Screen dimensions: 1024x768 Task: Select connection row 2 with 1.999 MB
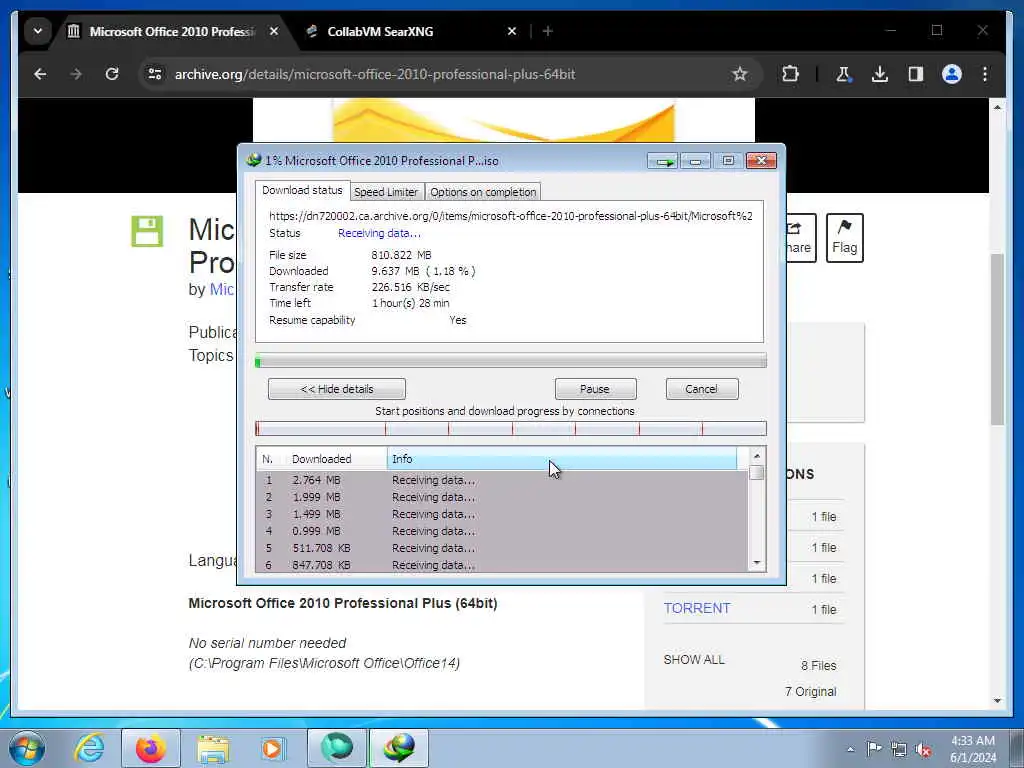[502, 497]
